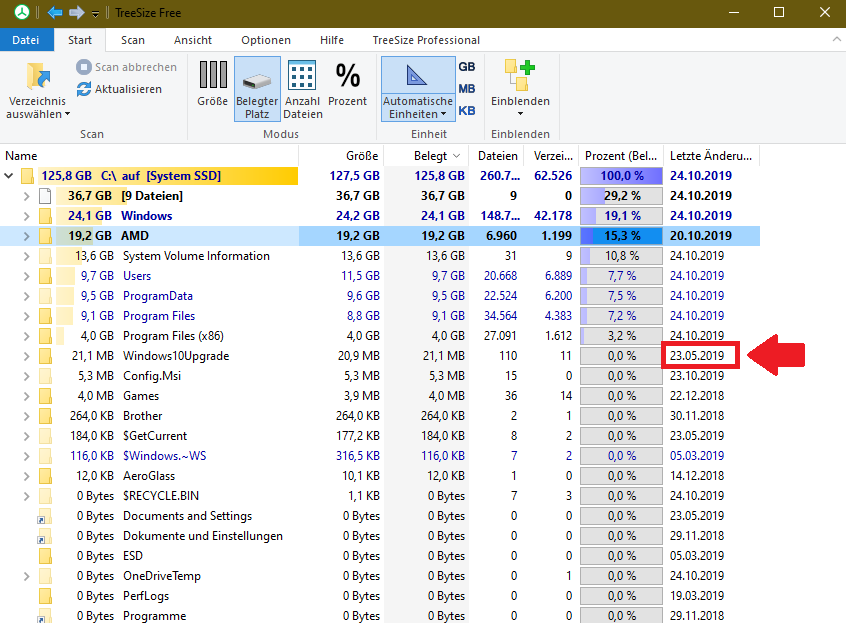Collapse the ribbon with the chevron
846x623 pixels.
click(x=836, y=39)
